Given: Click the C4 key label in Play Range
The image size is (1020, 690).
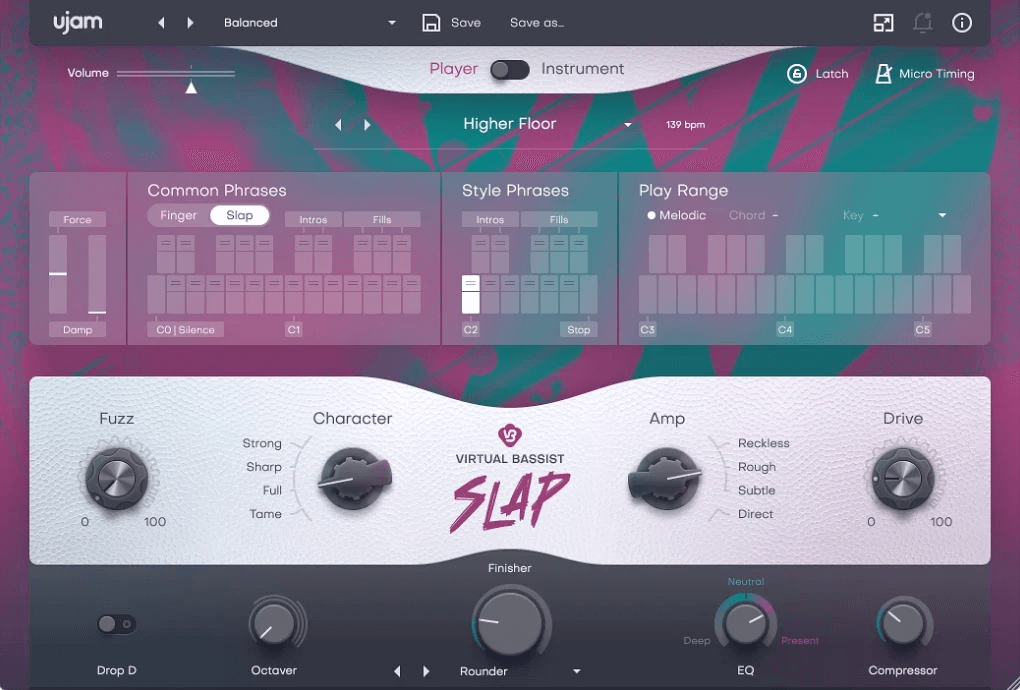Looking at the screenshot, I should (785, 330).
